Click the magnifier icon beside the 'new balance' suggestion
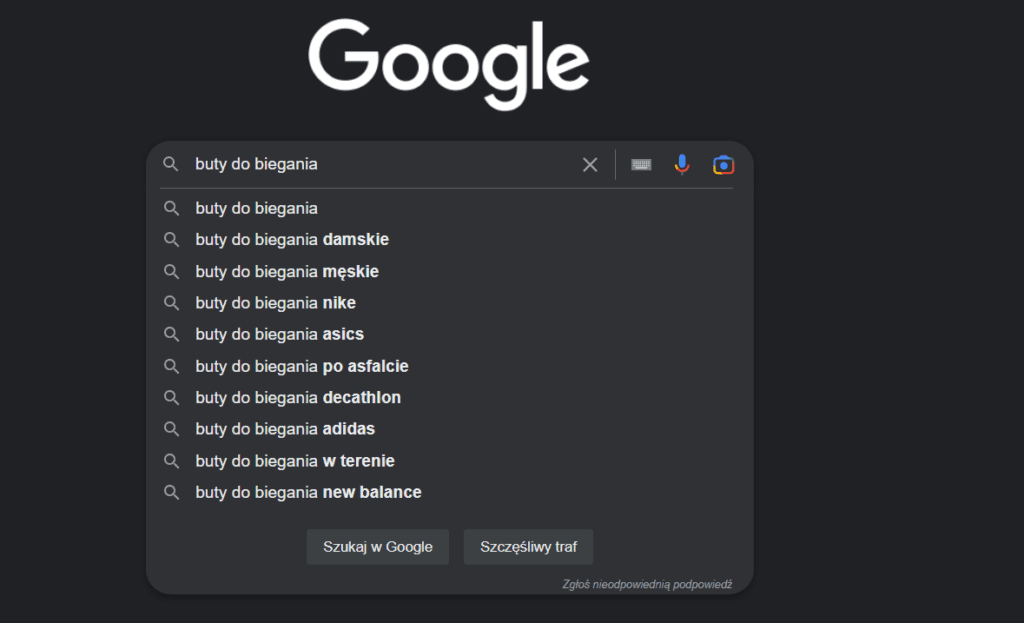Image resolution: width=1024 pixels, height=623 pixels. [x=171, y=492]
